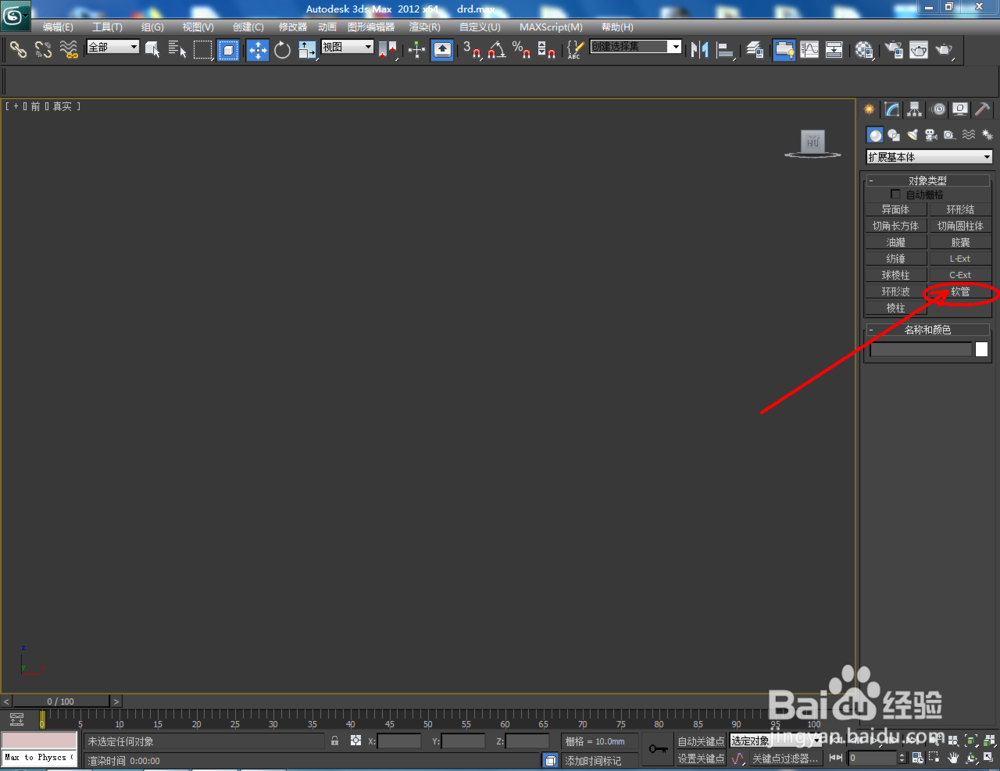
Task: Click the 环形结 object button
Action: [960, 209]
